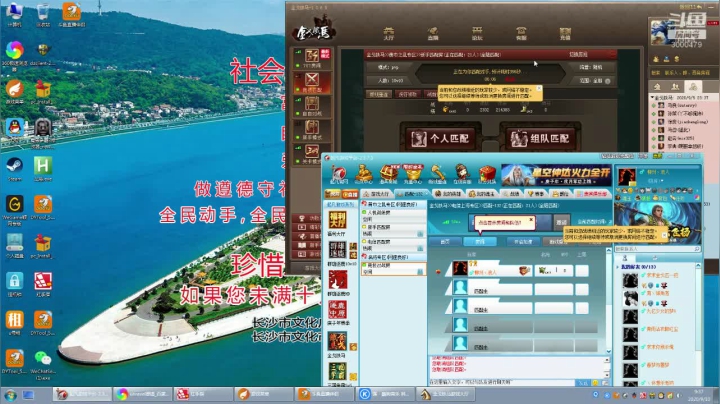
Task: Click the gold statue icon in blue toolbar
Action: point(363,175)
